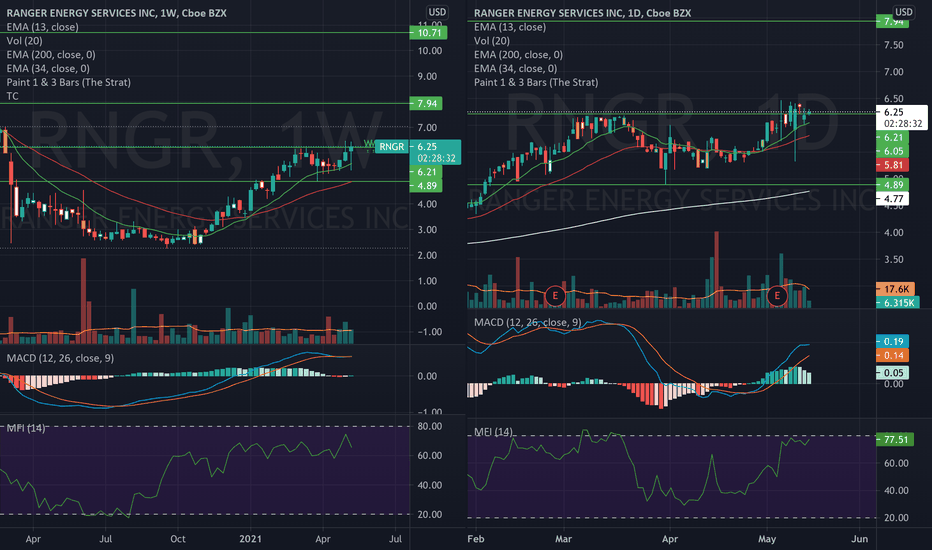
Task: Click the blue 0.19 MACD value label
Action: click(893, 341)
